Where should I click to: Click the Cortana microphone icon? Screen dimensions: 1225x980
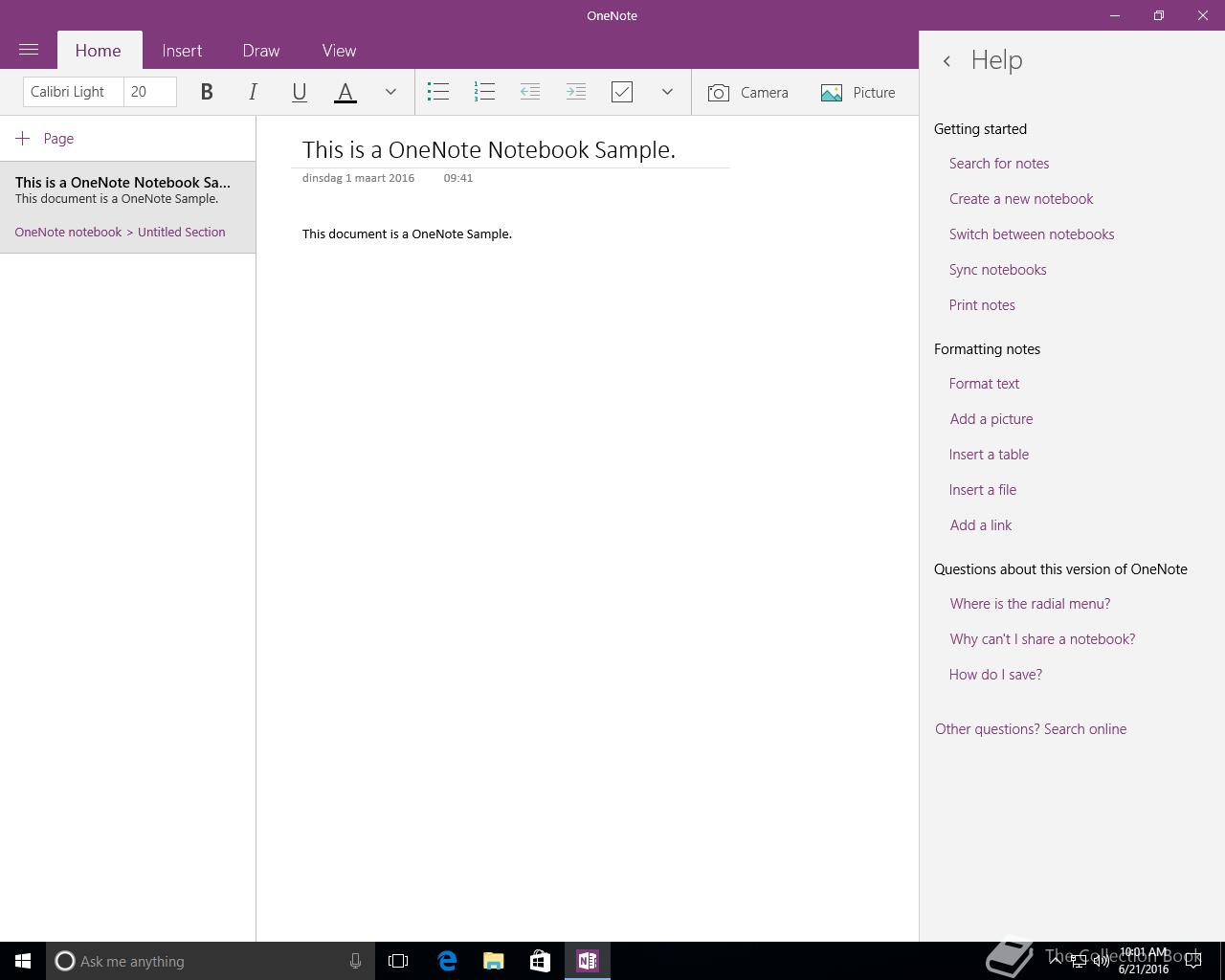pyautogui.click(x=355, y=961)
